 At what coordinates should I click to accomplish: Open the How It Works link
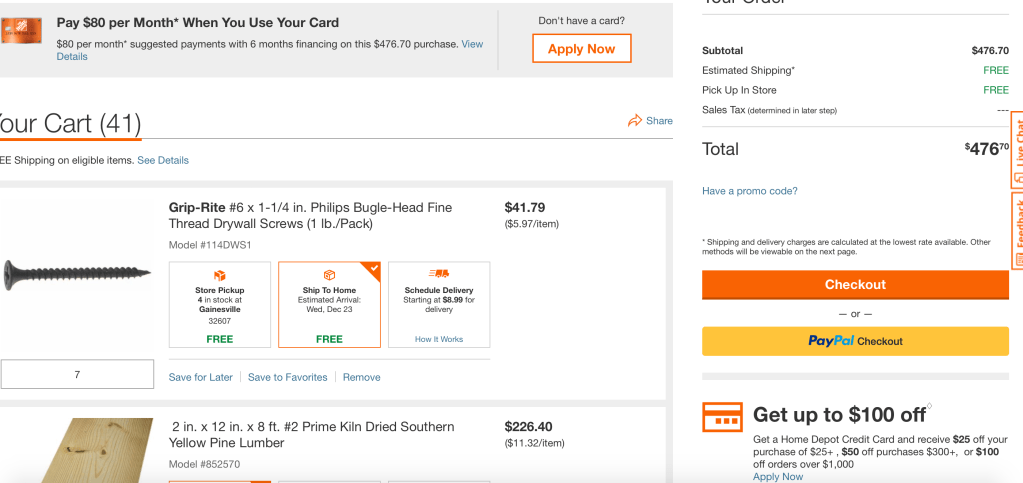tap(439, 339)
